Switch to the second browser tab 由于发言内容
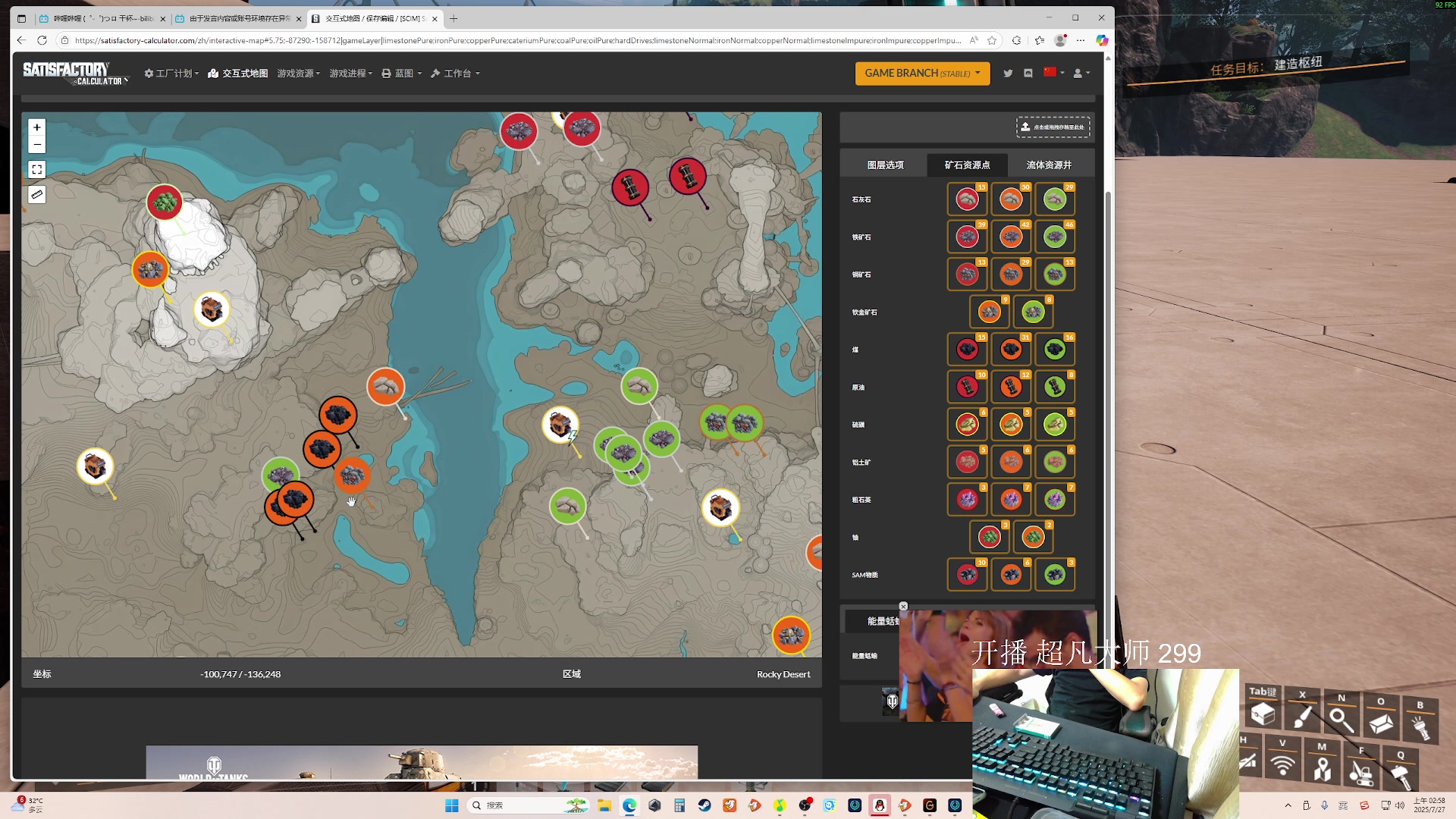Screen dimensions: 1456x819 (238, 18)
